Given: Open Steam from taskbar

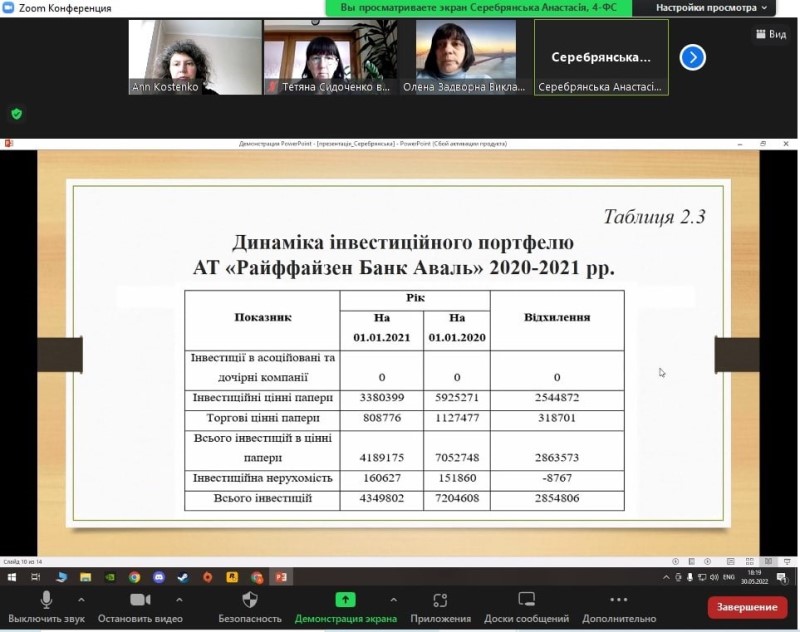Looking at the screenshot, I should tap(183, 577).
